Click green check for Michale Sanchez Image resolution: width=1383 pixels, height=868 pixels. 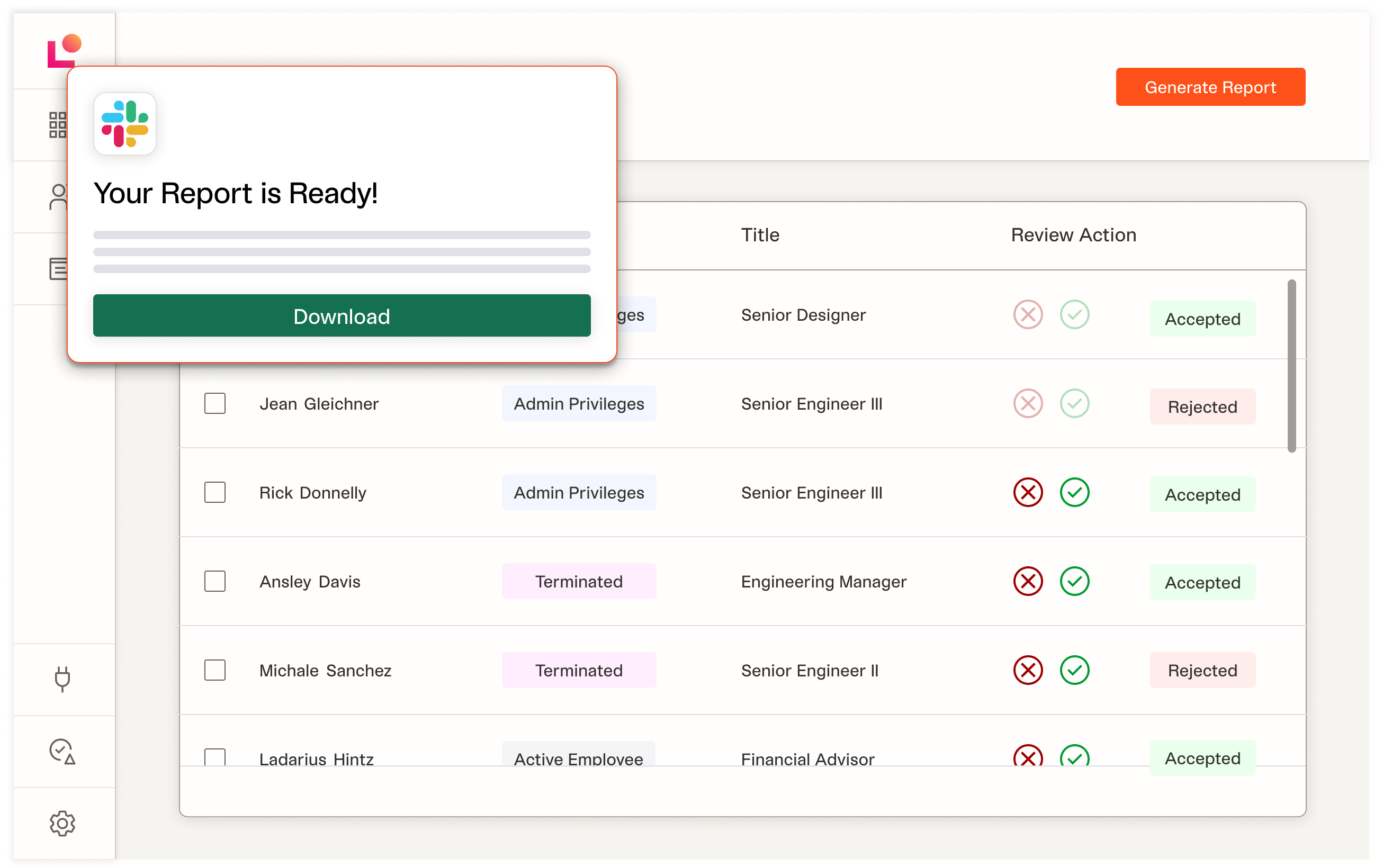1075,671
